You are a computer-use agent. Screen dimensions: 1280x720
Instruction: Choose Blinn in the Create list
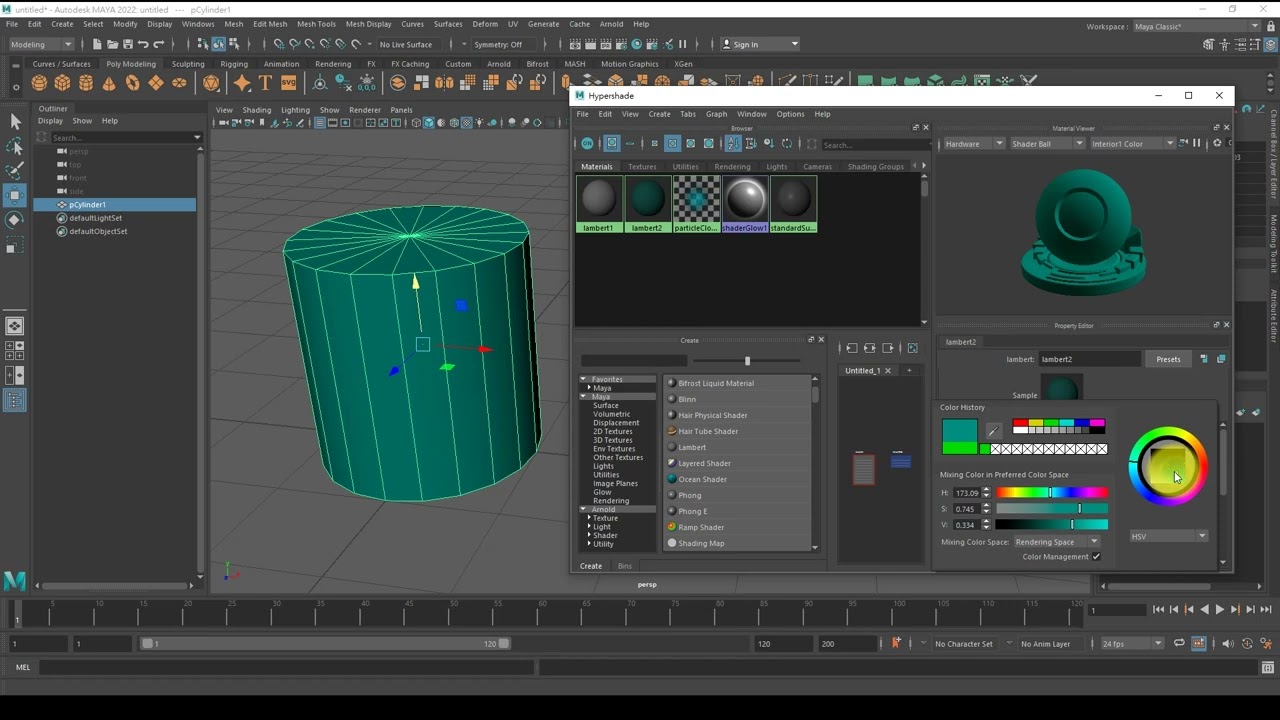point(738,399)
